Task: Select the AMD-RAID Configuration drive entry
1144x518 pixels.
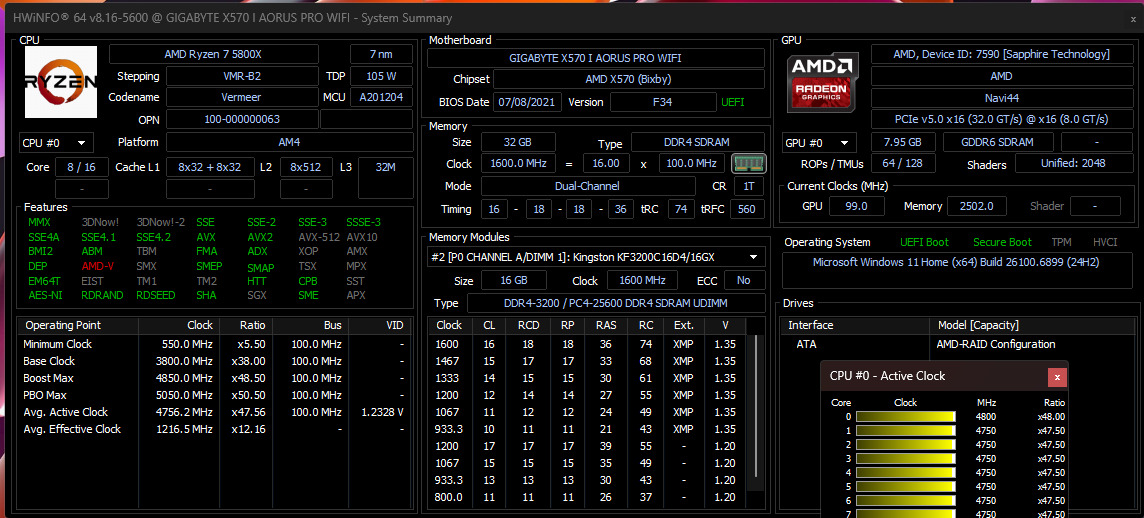Action: pos(956,344)
